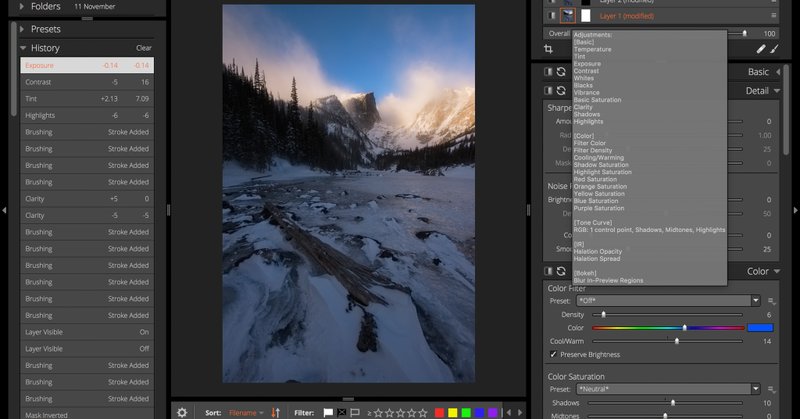The height and width of the screenshot is (419, 800).
Task: Toggle the Basic panel on/off switch
Action: click(548, 72)
